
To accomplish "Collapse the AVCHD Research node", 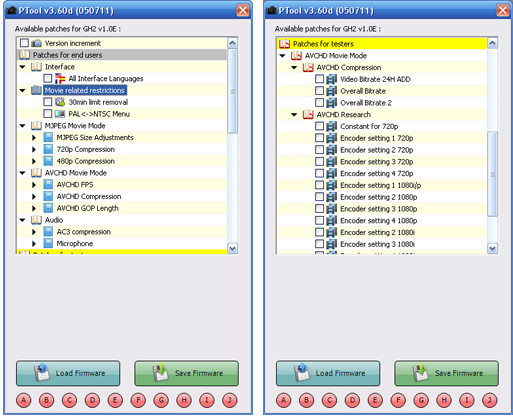I will tap(294, 114).
